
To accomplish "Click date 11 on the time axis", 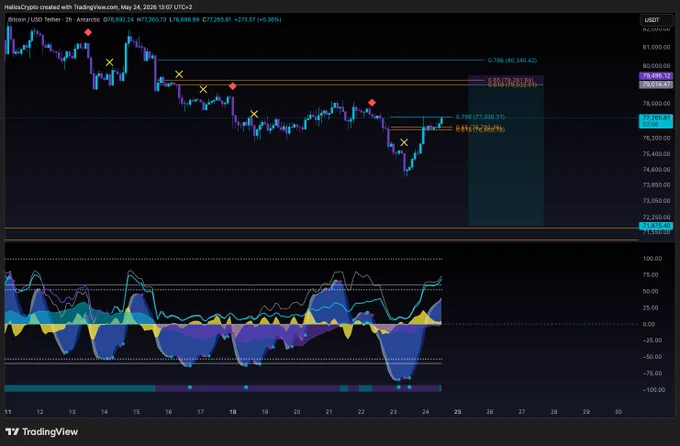I will 8,412.
